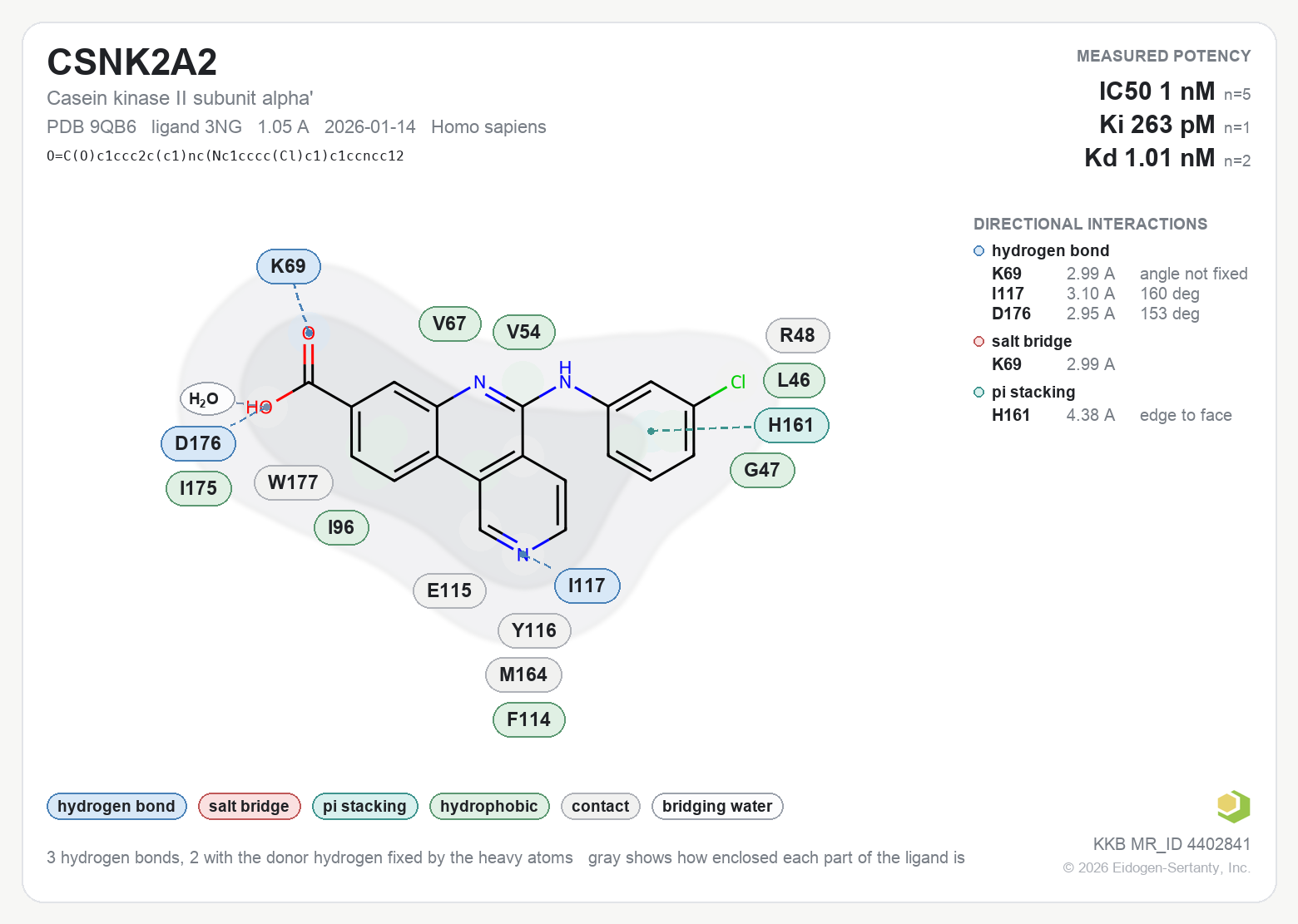Click the D176 2.95 A row
1298x924 pixels.
1095,314
